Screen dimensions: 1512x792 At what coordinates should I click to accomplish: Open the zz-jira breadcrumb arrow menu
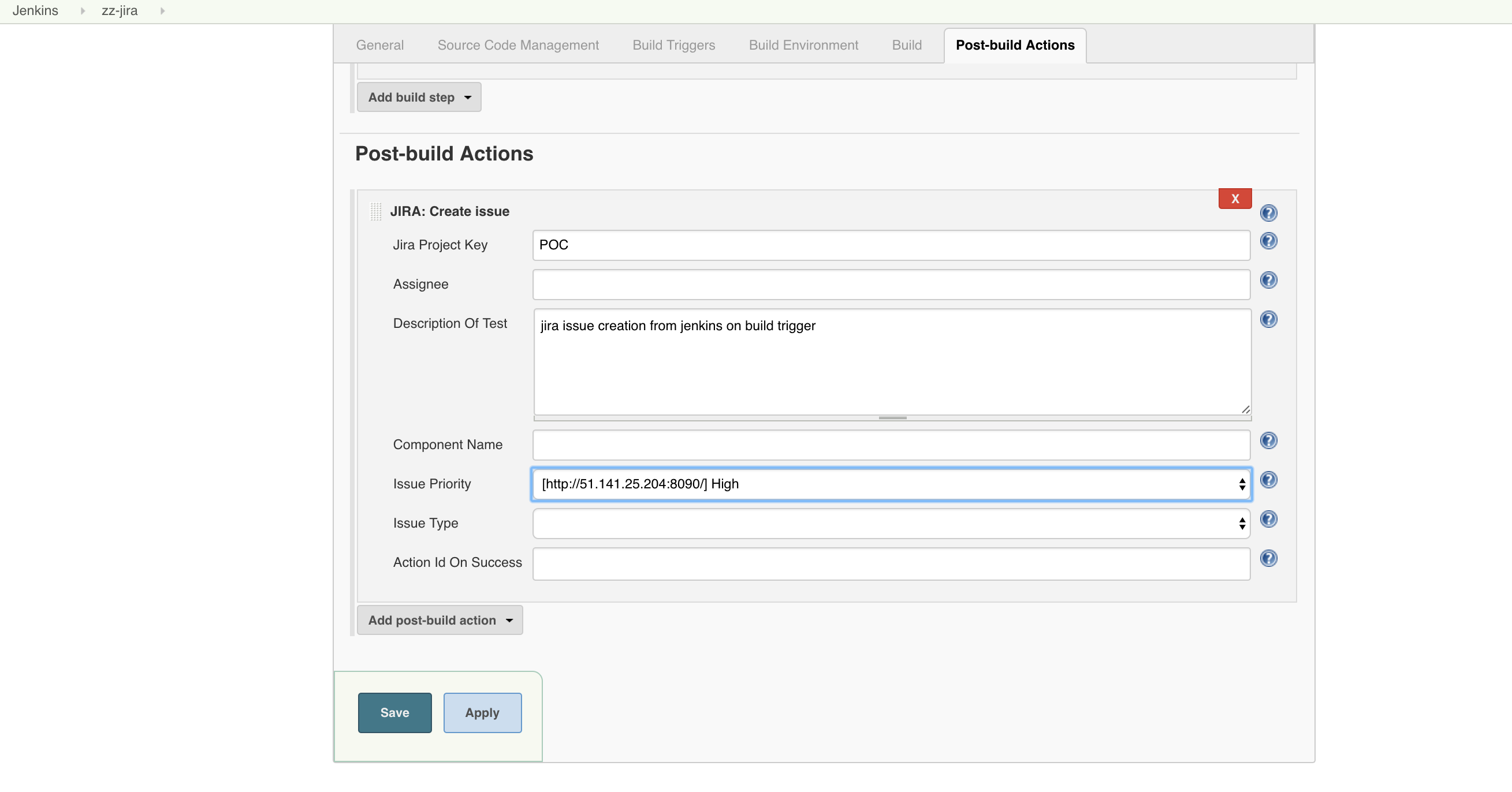click(163, 10)
